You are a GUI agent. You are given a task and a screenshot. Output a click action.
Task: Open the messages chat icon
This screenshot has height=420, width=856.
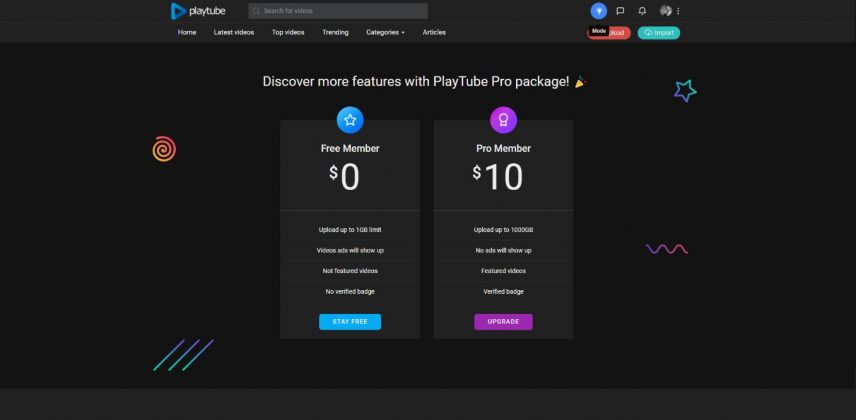pyautogui.click(x=620, y=11)
